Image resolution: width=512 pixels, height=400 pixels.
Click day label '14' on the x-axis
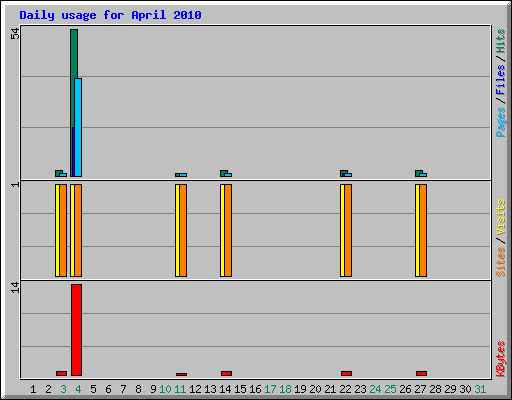point(225,389)
